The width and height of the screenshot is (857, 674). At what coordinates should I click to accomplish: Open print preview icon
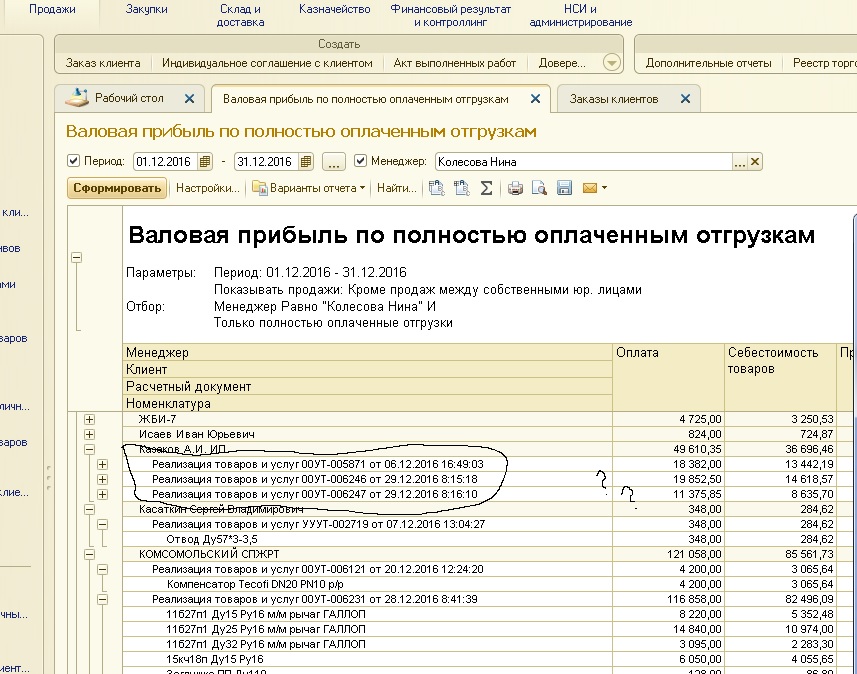pos(539,188)
